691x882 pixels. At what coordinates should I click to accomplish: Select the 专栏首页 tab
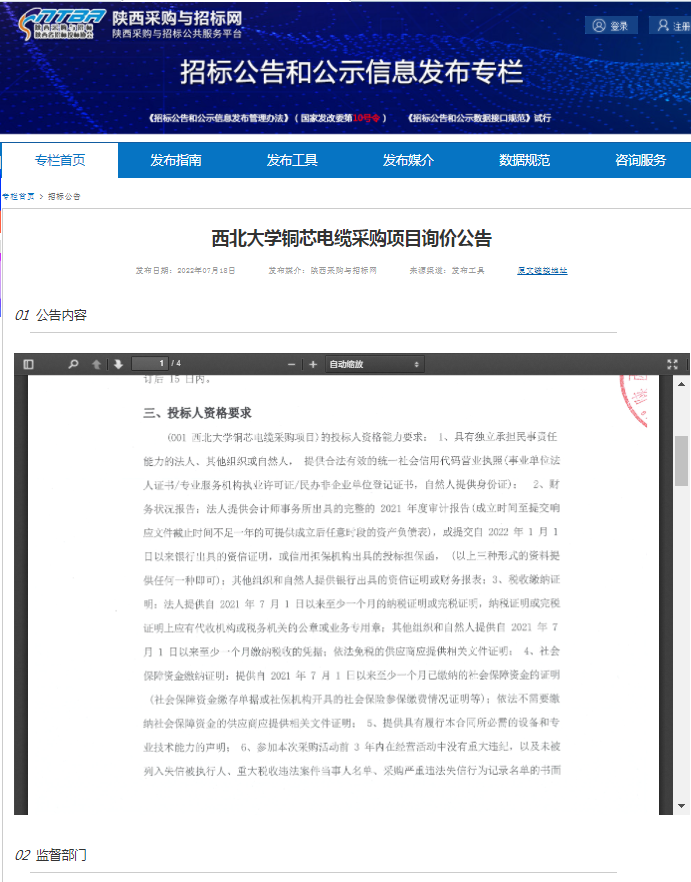(x=60, y=160)
